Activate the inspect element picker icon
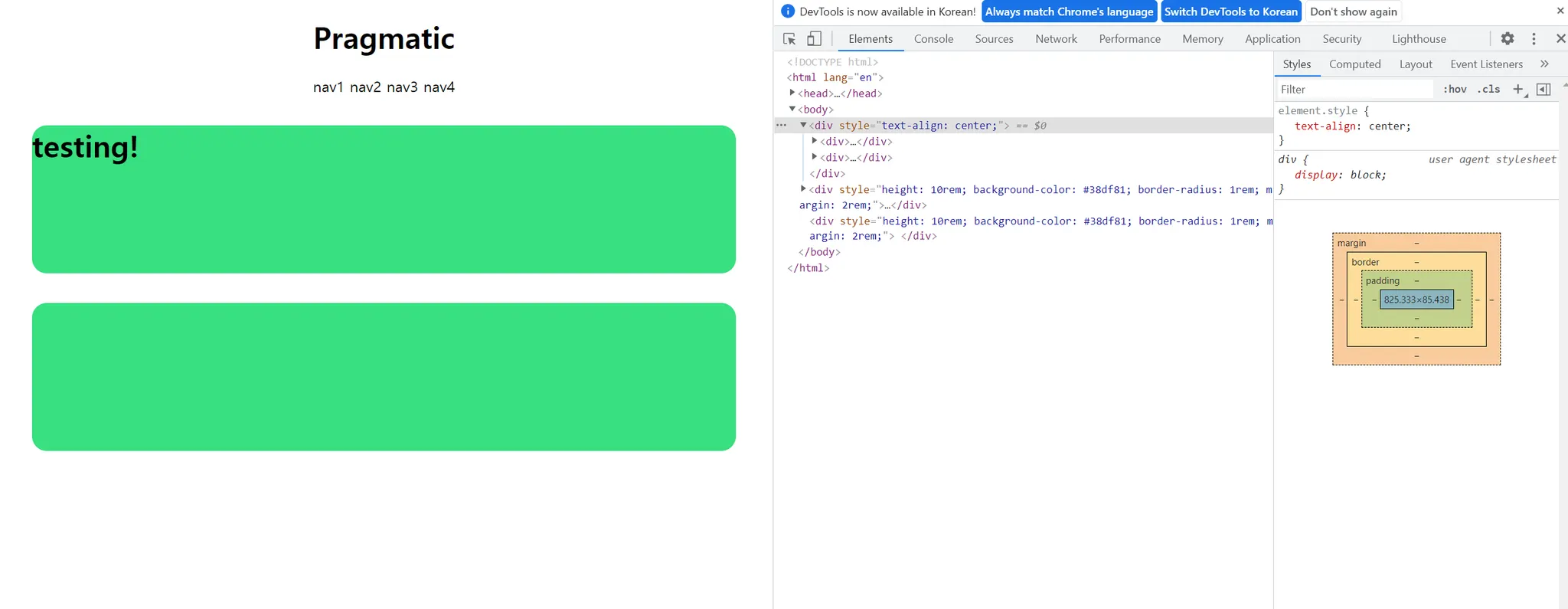 789,39
